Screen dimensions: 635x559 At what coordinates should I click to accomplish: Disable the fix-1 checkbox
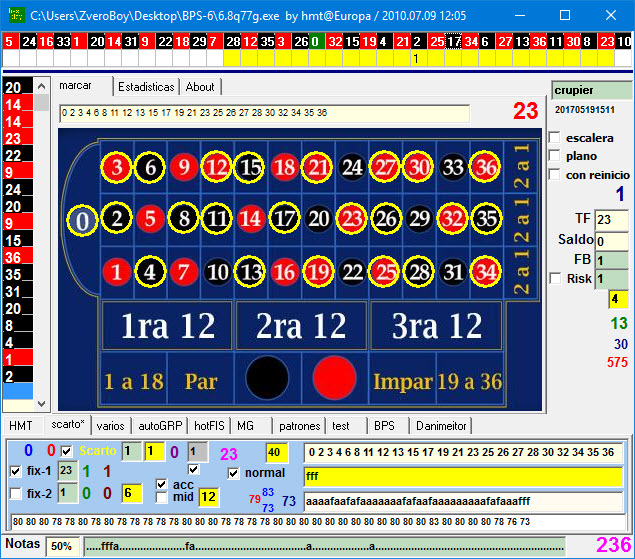pos(15,471)
